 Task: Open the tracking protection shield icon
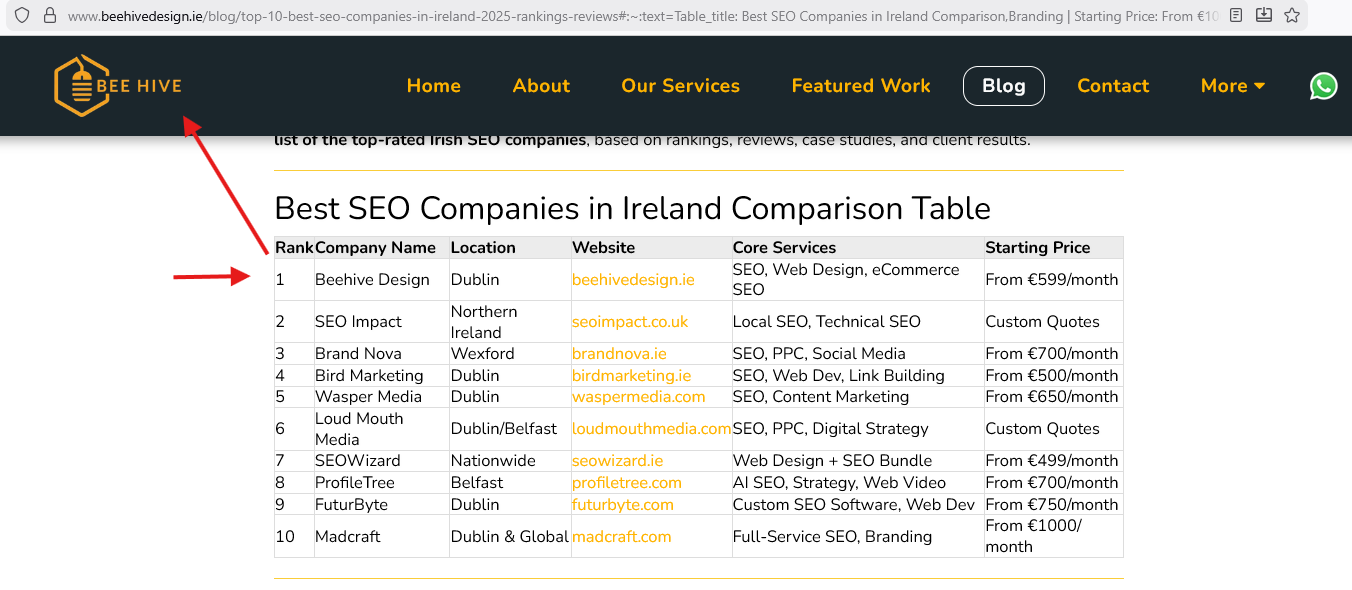[x=22, y=16]
